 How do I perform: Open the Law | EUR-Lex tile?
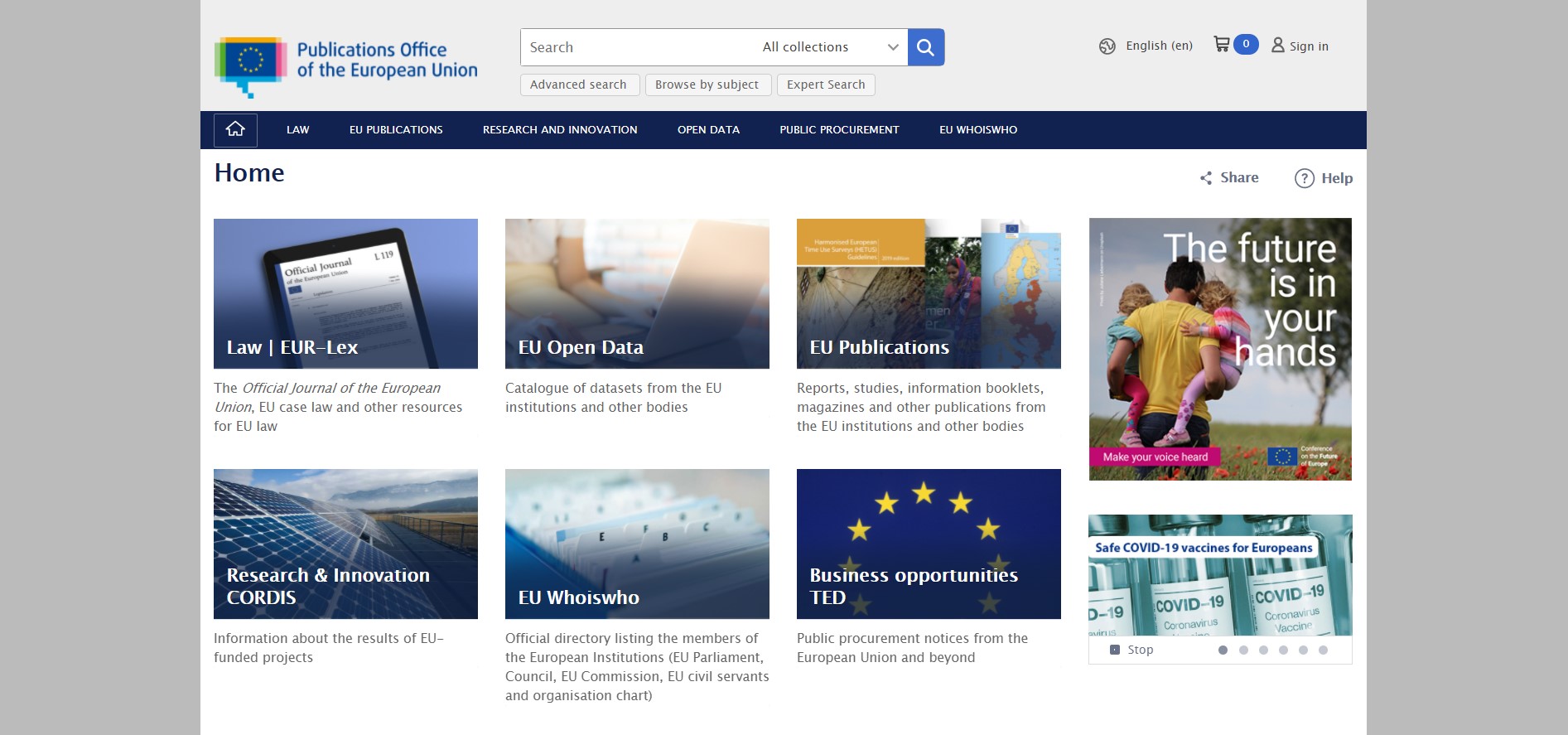coord(345,293)
